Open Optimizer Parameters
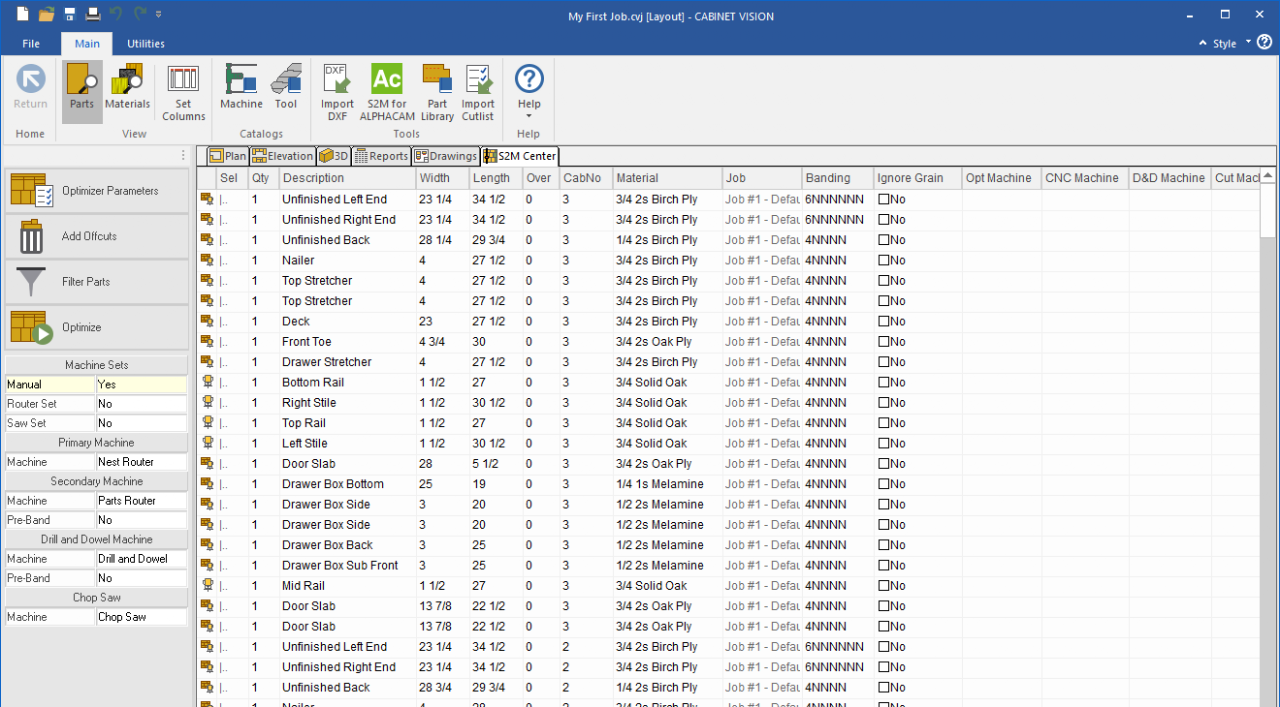 96,190
